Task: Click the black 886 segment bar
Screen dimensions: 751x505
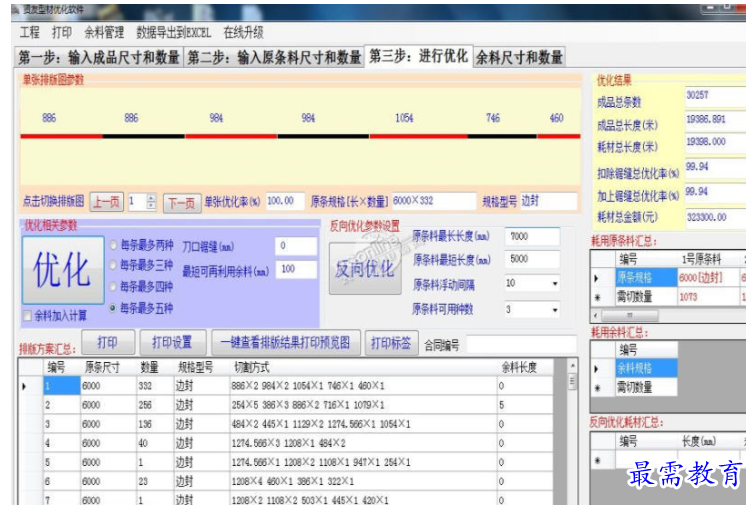Action: (144, 137)
